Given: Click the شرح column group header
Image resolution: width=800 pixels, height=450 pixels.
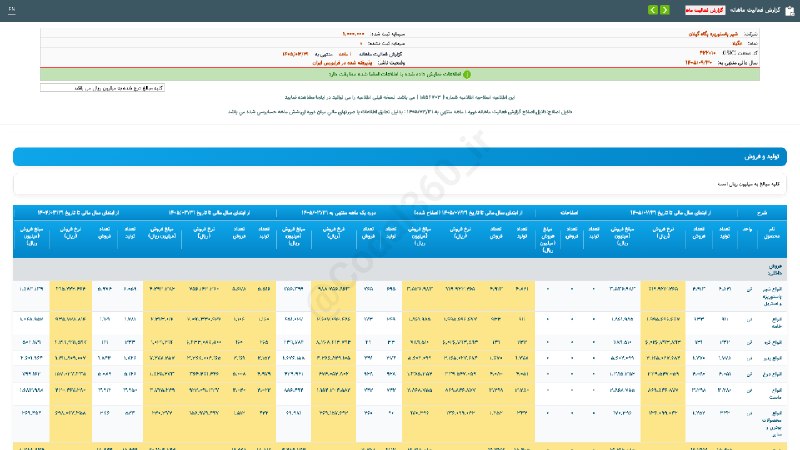Looking at the screenshot, I should [762, 213].
